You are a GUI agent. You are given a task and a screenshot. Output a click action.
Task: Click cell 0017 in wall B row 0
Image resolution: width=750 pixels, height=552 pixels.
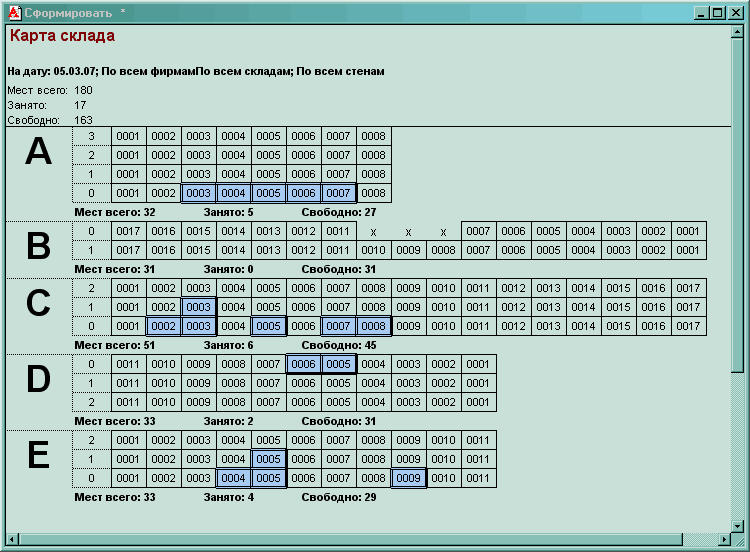[128, 232]
